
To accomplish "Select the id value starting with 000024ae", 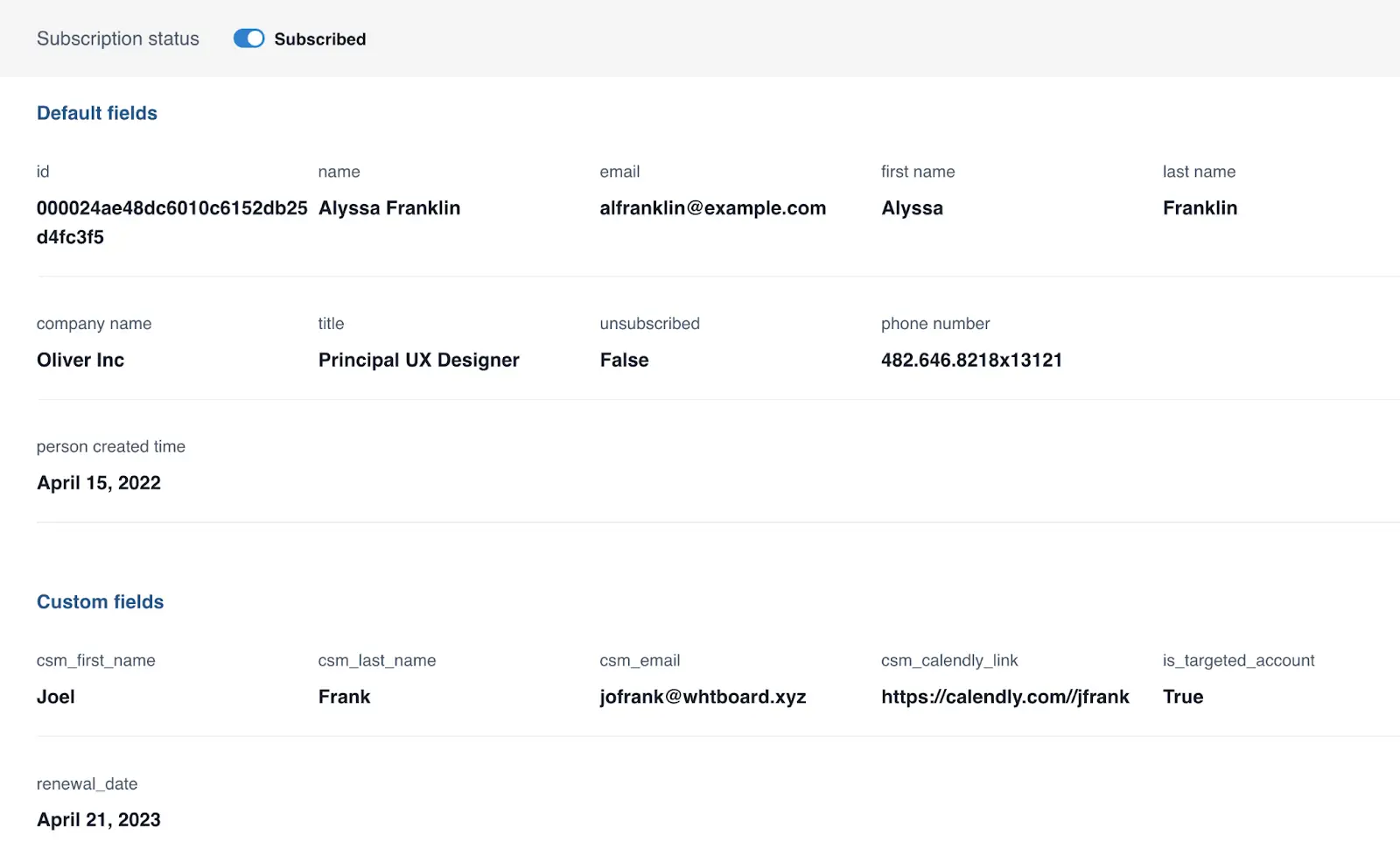I will [171, 208].
